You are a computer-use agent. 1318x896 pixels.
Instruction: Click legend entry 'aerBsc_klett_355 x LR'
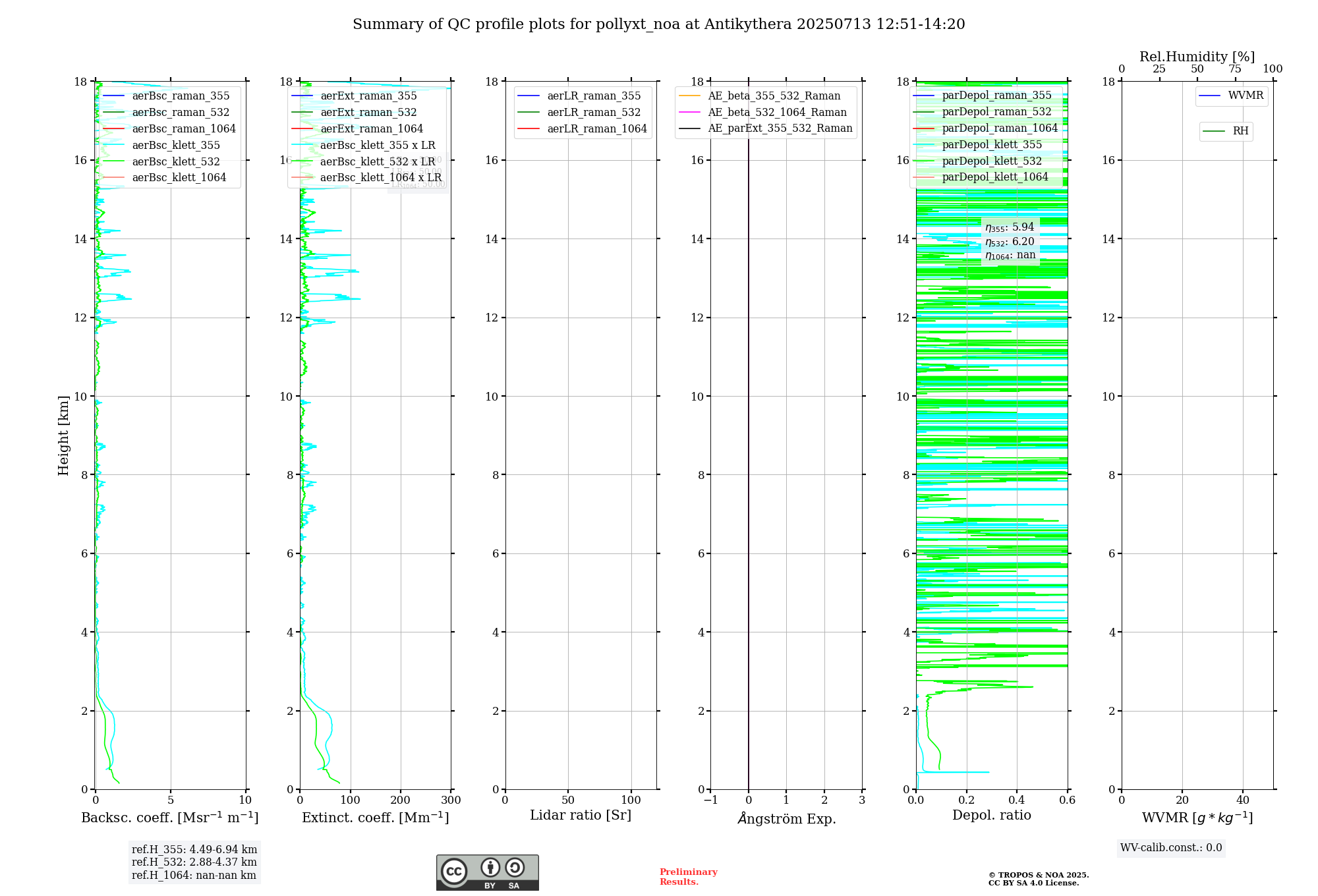click(x=363, y=146)
